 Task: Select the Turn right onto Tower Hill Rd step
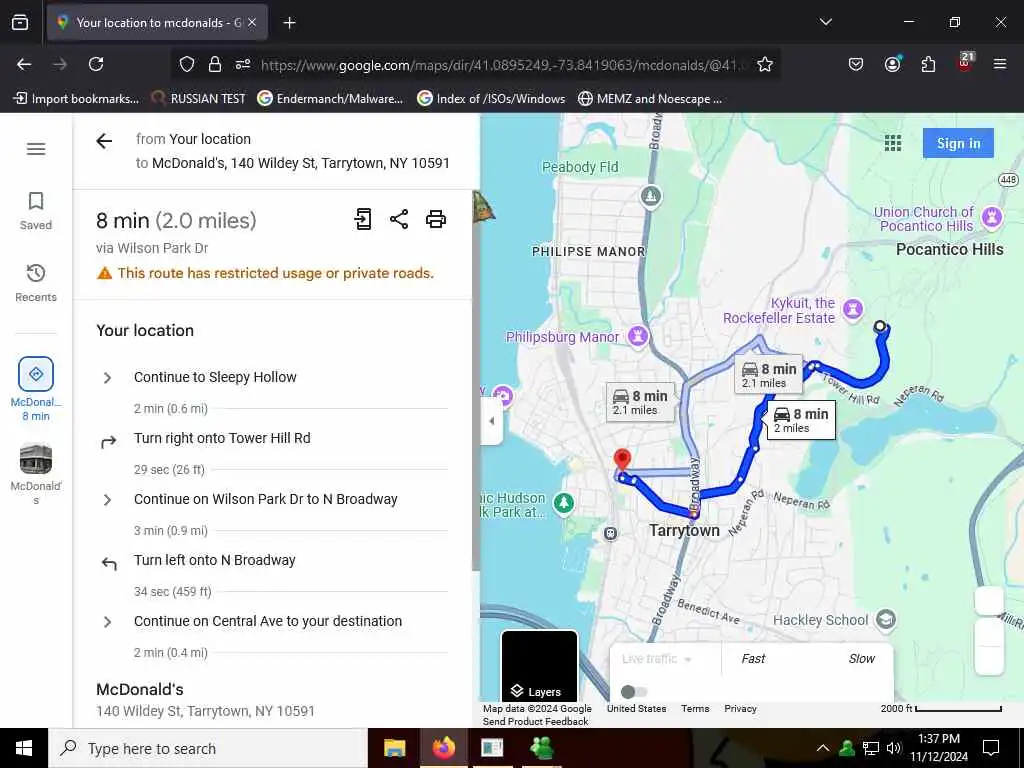[x=222, y=438]
